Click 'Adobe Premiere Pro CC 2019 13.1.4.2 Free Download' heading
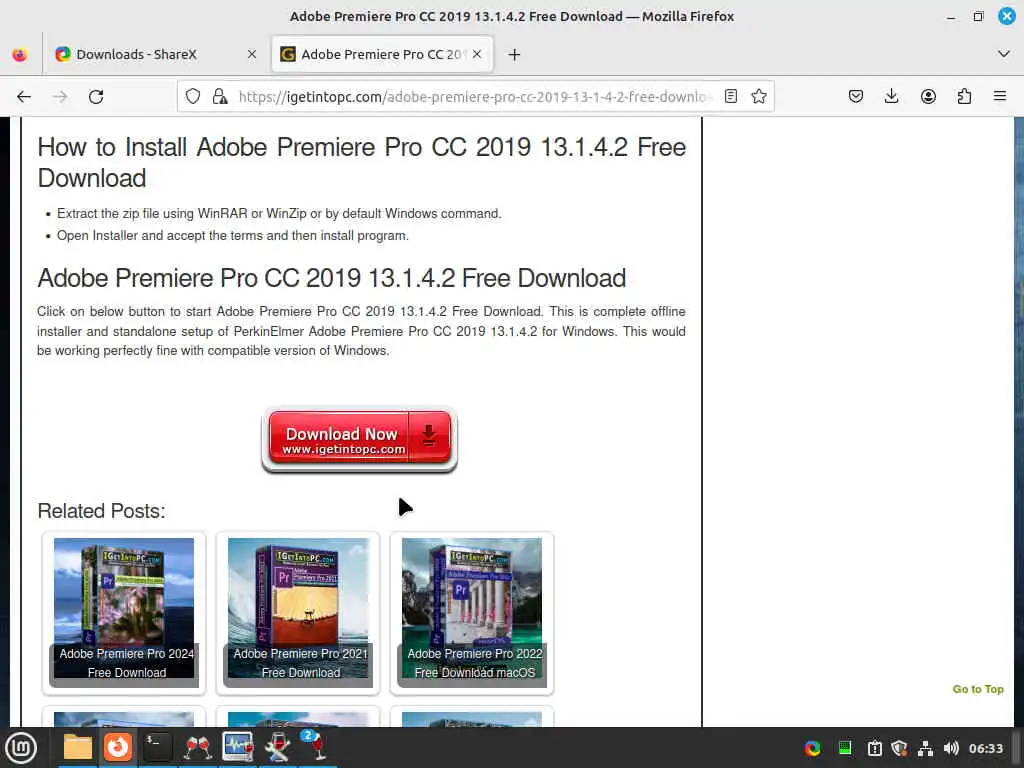Screen dimensions: 1024x768 click(x=331, y=278)
